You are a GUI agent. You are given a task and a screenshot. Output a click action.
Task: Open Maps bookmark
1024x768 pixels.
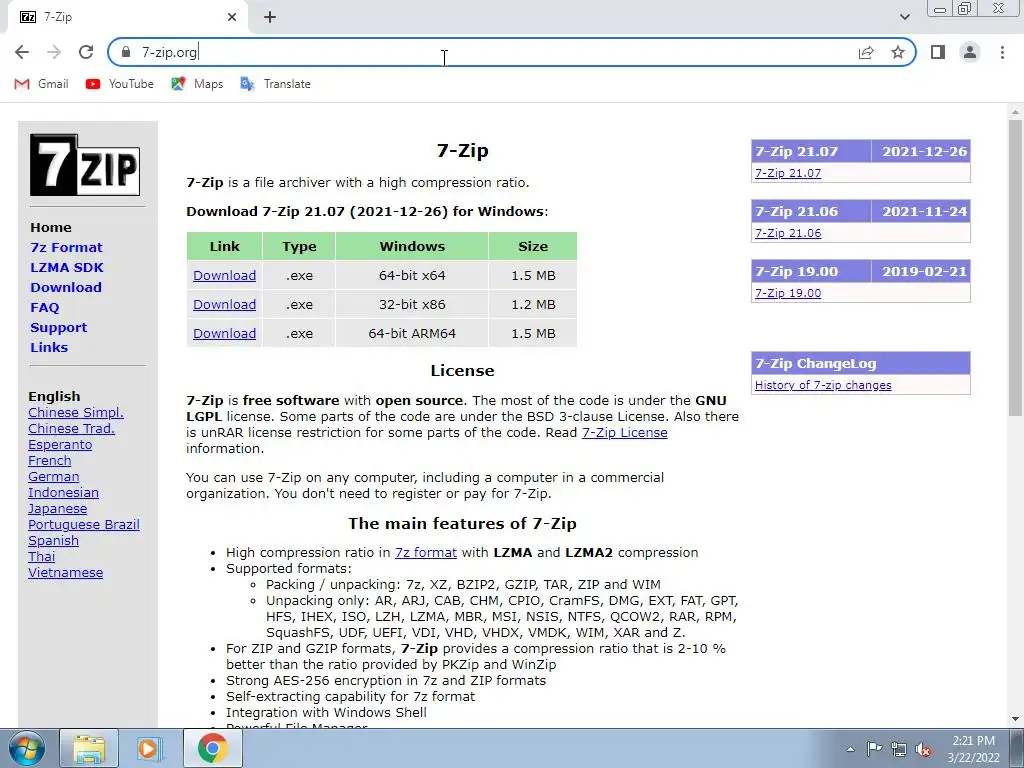[197, 84]
